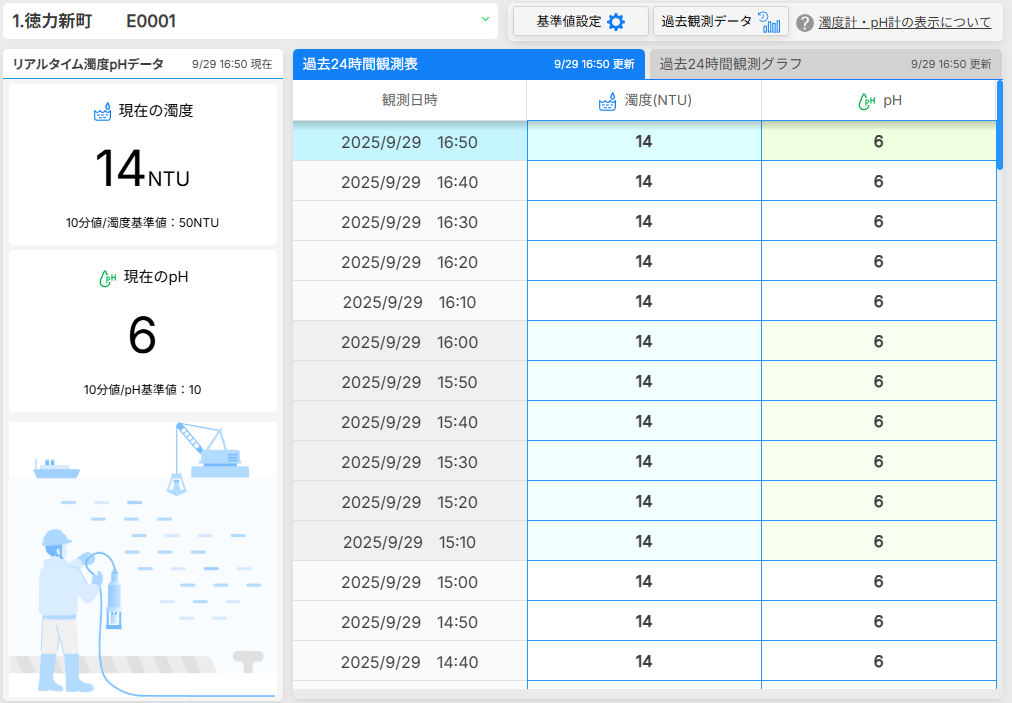Viewport: 1012px width, 703px height.
Task: Click the pH drop icon beside 現在のpH
Action: [107, 278]
